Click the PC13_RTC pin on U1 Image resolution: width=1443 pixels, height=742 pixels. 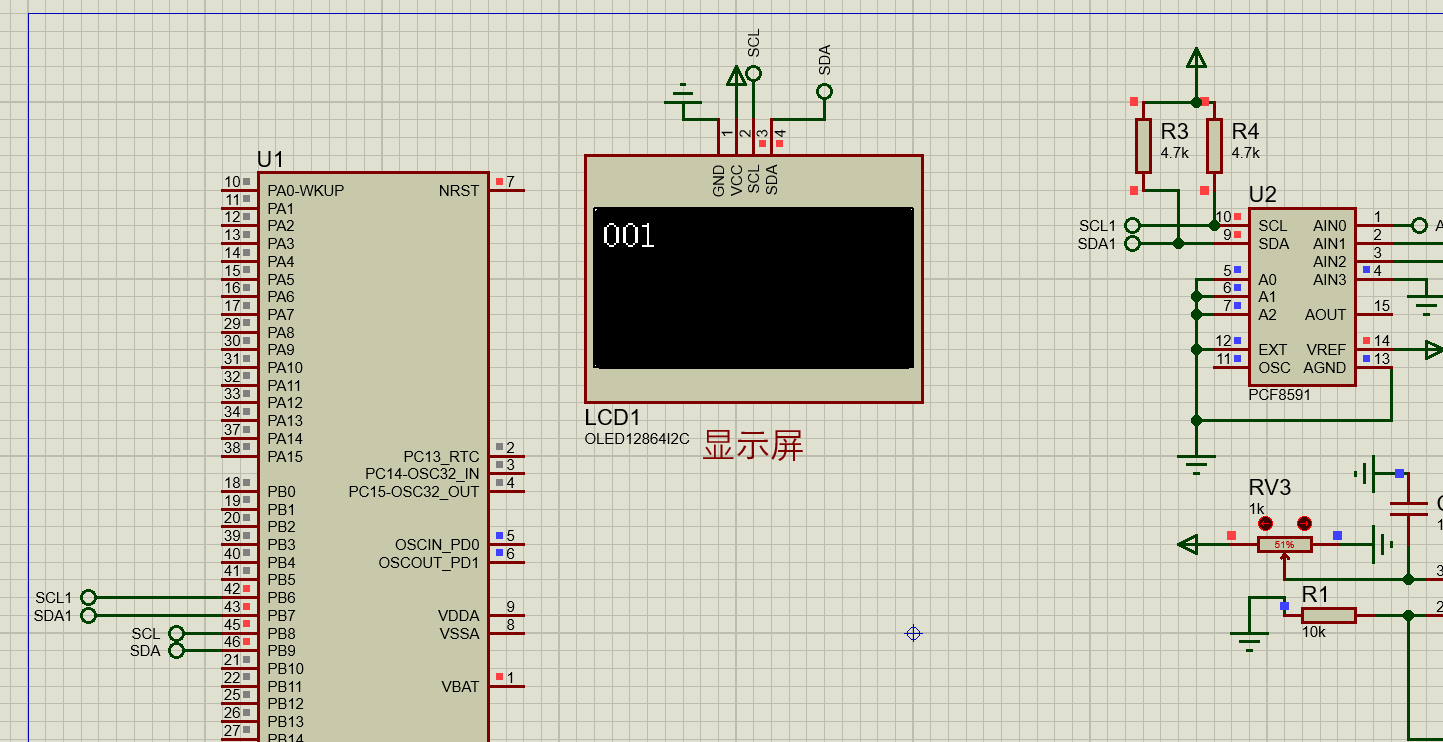click(441, 456)
